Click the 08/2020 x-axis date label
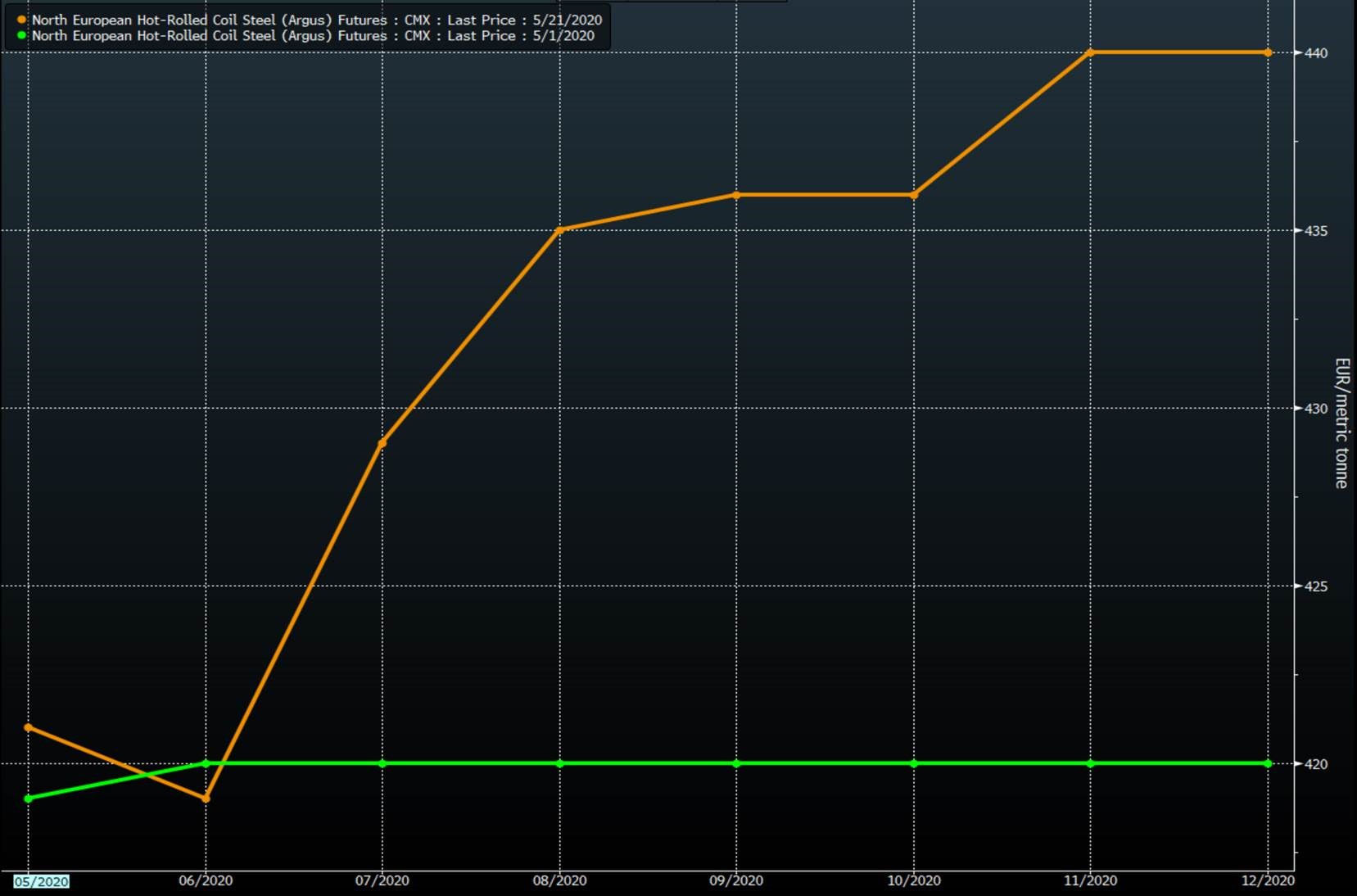Image resolution: width=1357 pixels, height=896 pixels. tap(559, 881)
